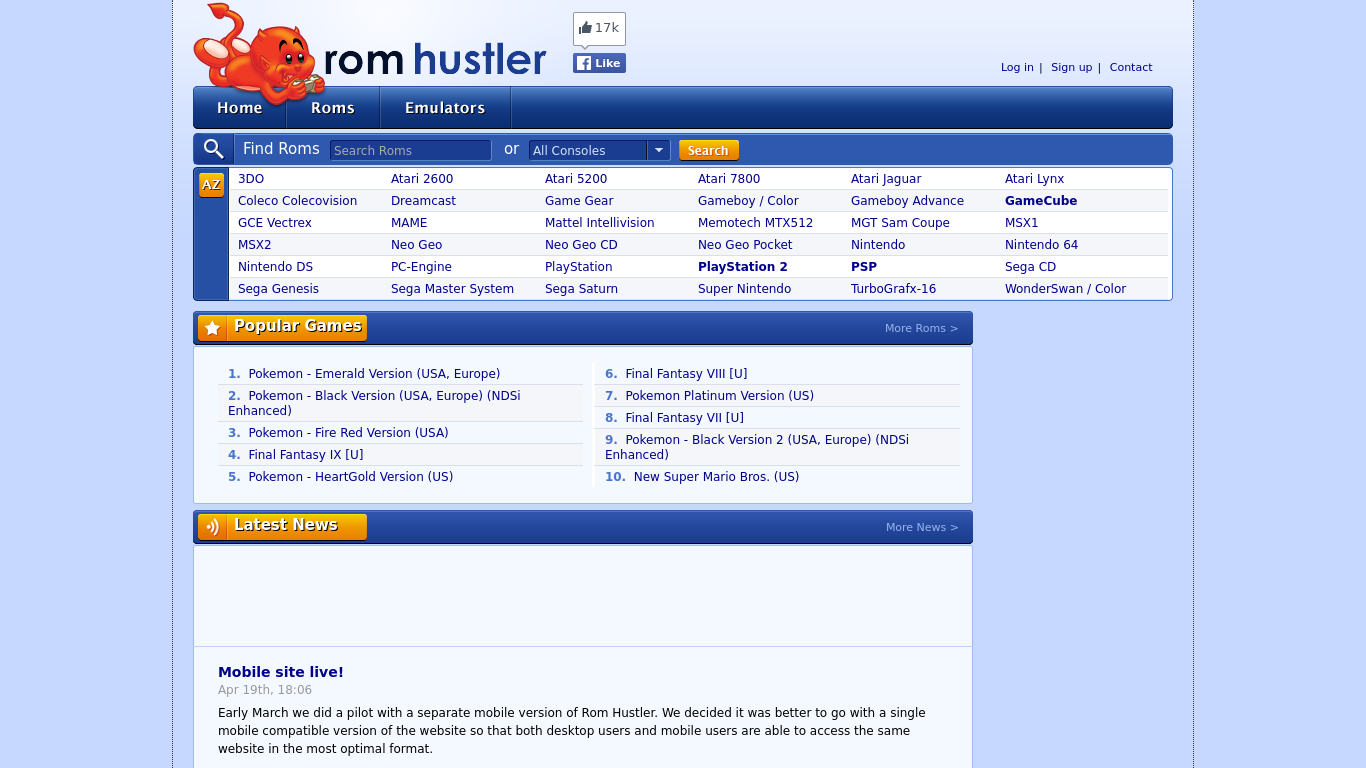The image size is (1366, 768).
Task: Open Pokemon - Emerald Version game
Action: pyautogui.click(x=374, y=374)
